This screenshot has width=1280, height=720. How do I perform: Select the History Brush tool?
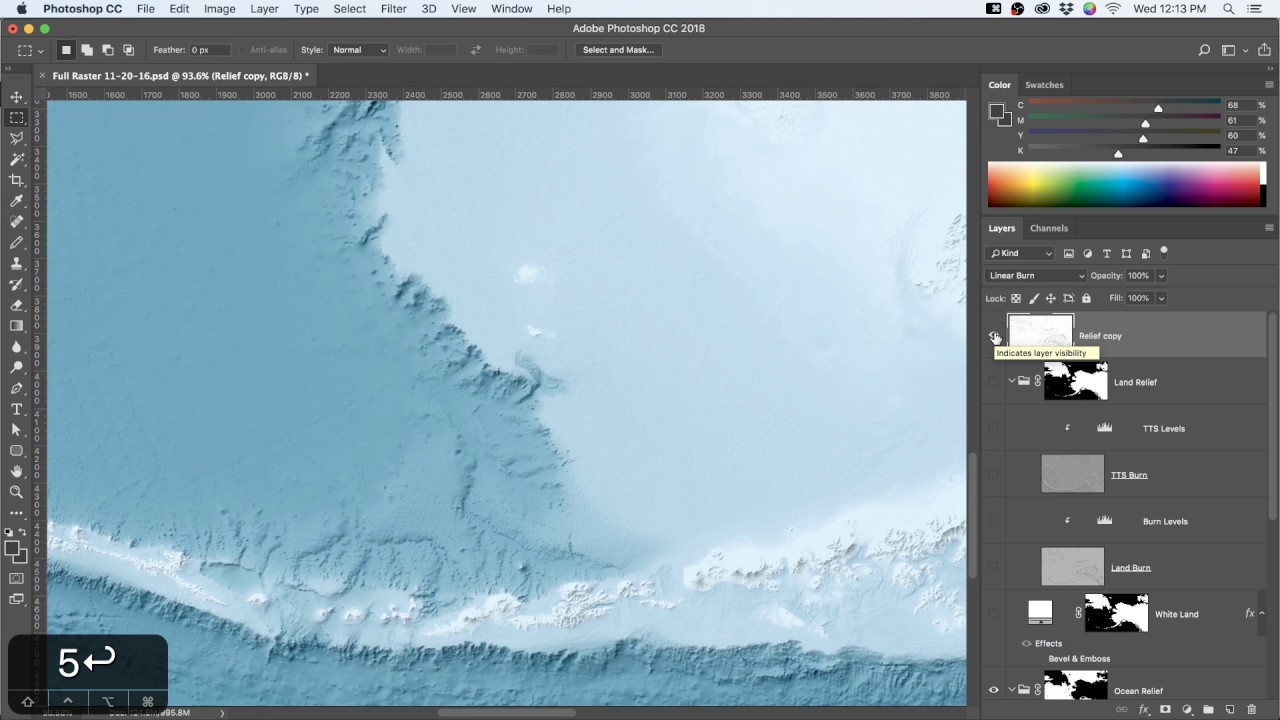click(x=16, y=285)
